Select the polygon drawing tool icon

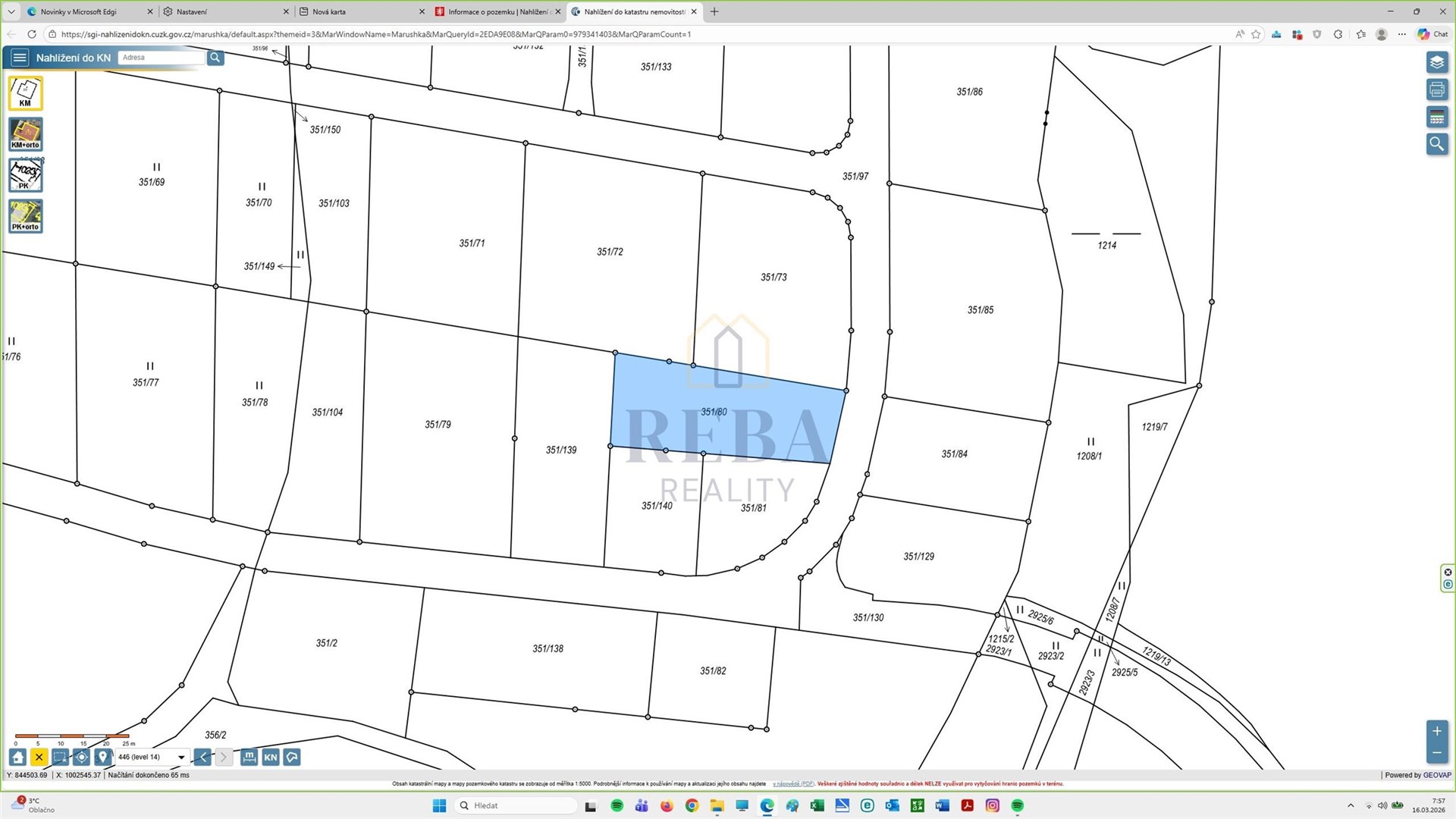coord(292,757)
